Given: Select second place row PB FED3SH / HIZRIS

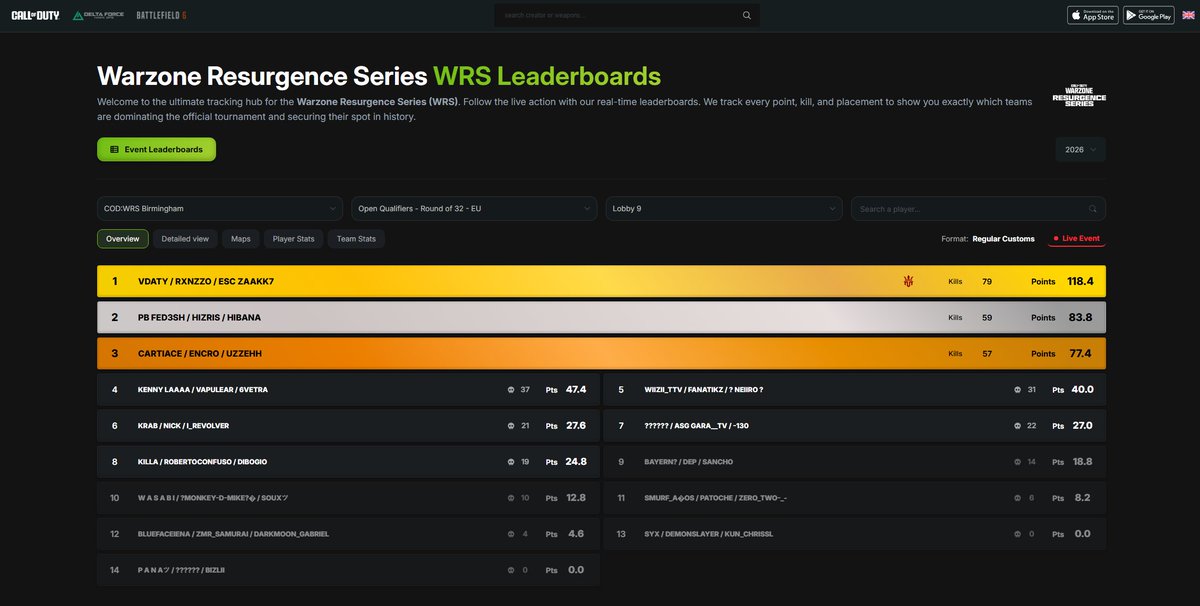Looking at the screenshot, I should (601, 317).
